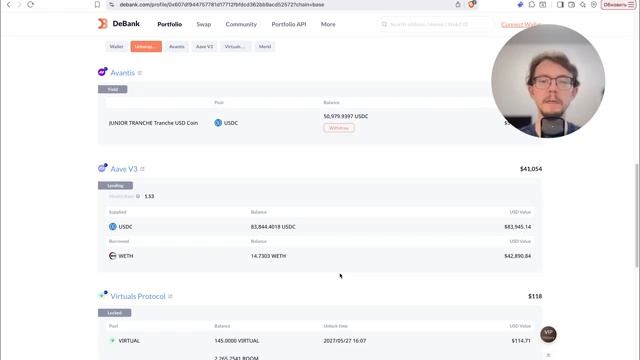
Task: Click the health rate info icon
Action: pyautogui.click(x=138, y=196)
